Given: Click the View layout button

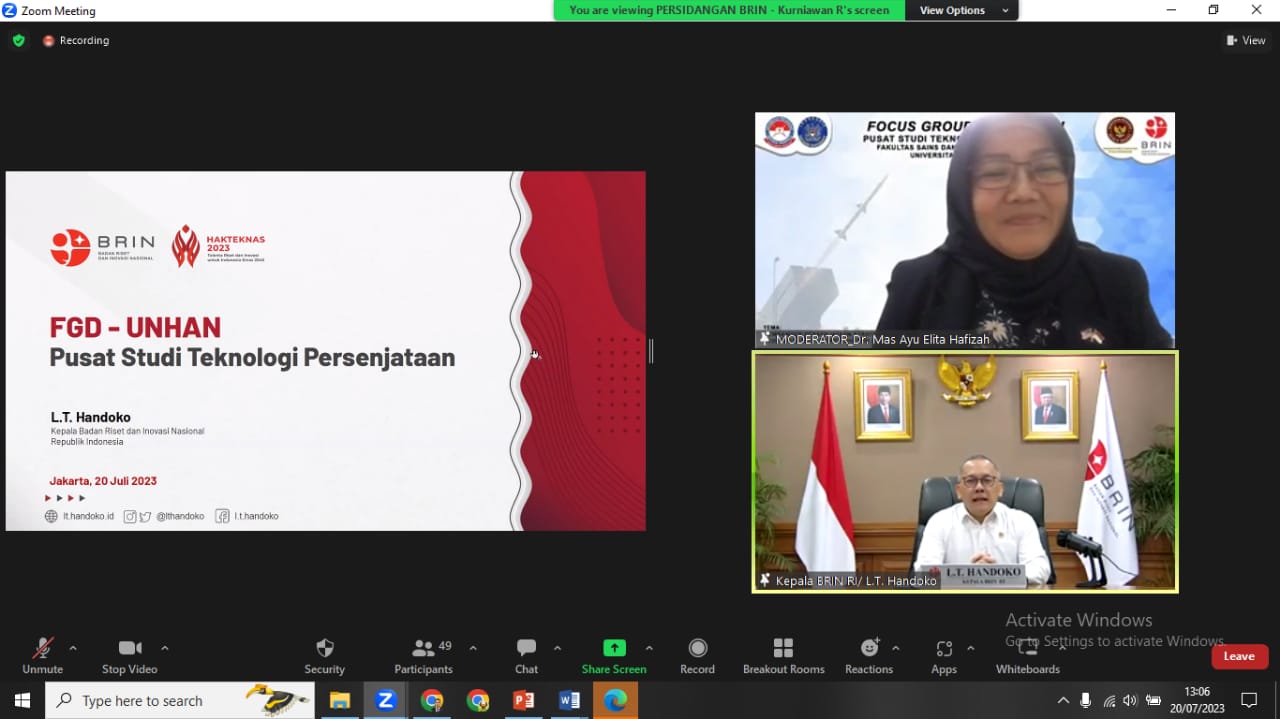Looking at the screenshot, I should [x=1246, y=40].
